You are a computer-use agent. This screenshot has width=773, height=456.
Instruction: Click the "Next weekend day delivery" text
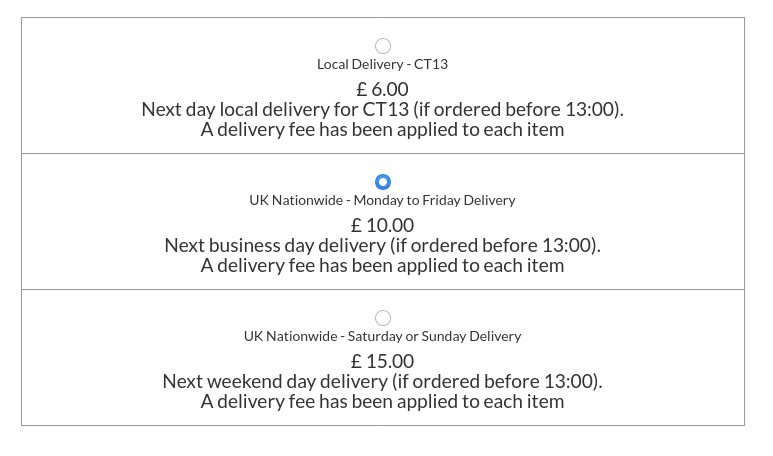click(274, 381)
